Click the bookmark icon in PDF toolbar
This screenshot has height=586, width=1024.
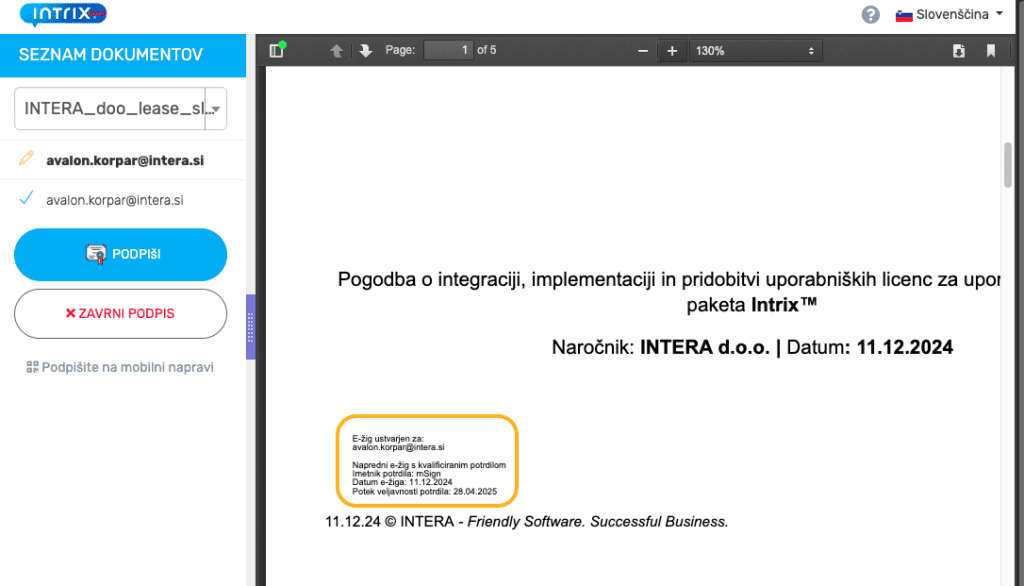991,51
